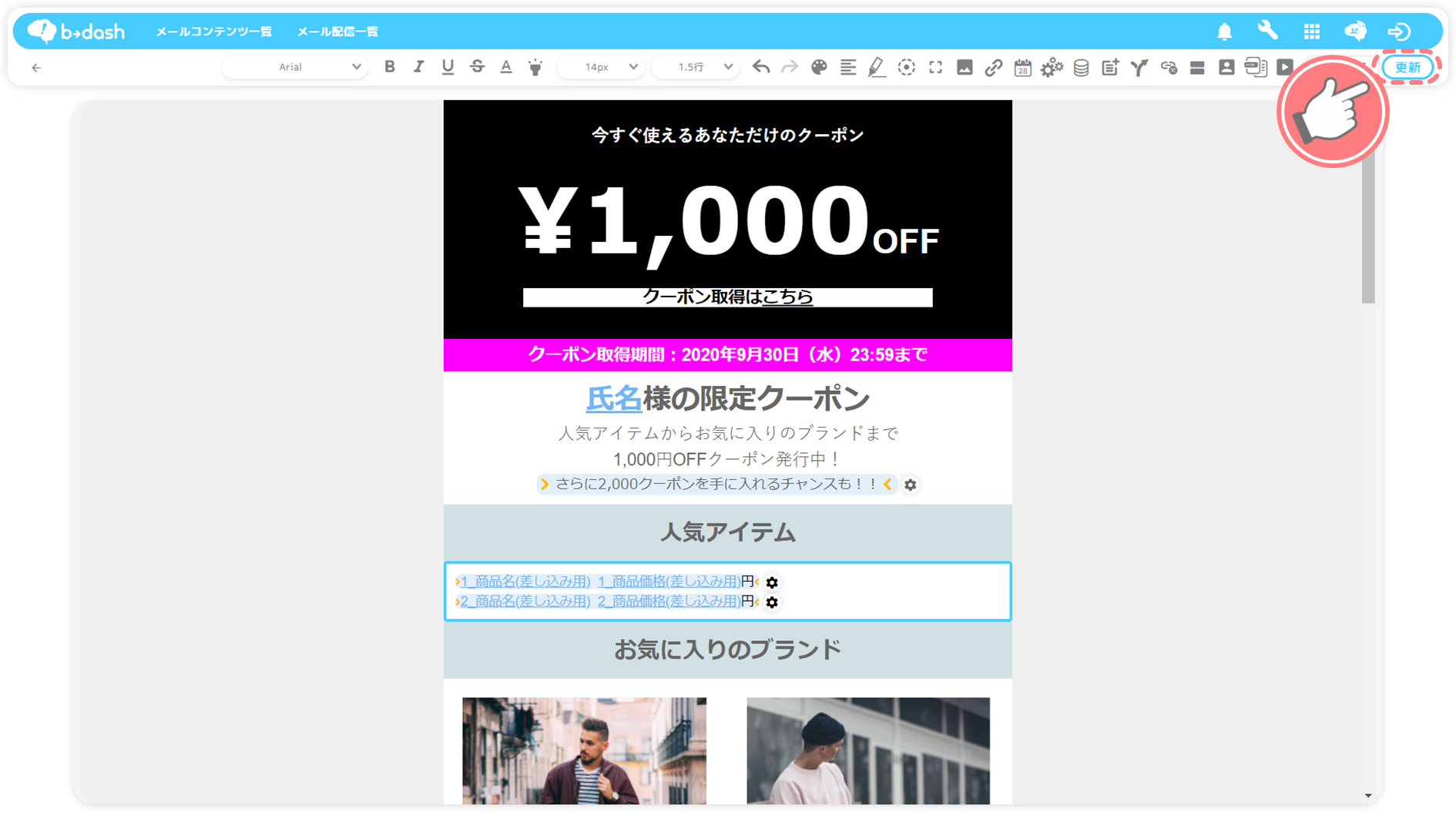1456x819 pixels.
Task: Click the man in beanie photo
Action: tap(868, 751)
